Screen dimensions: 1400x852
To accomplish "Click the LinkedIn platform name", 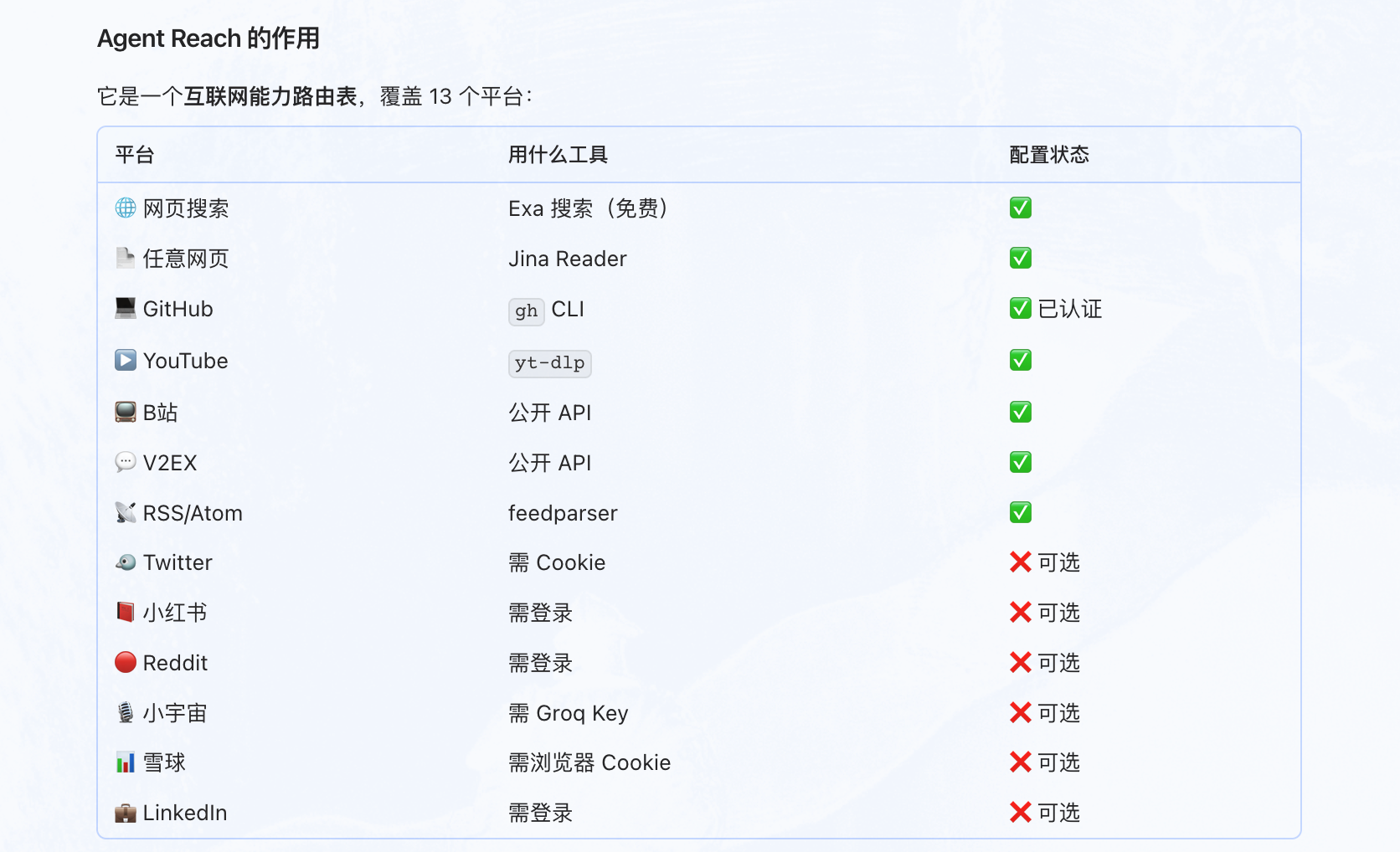I will (x=185, y=813).
